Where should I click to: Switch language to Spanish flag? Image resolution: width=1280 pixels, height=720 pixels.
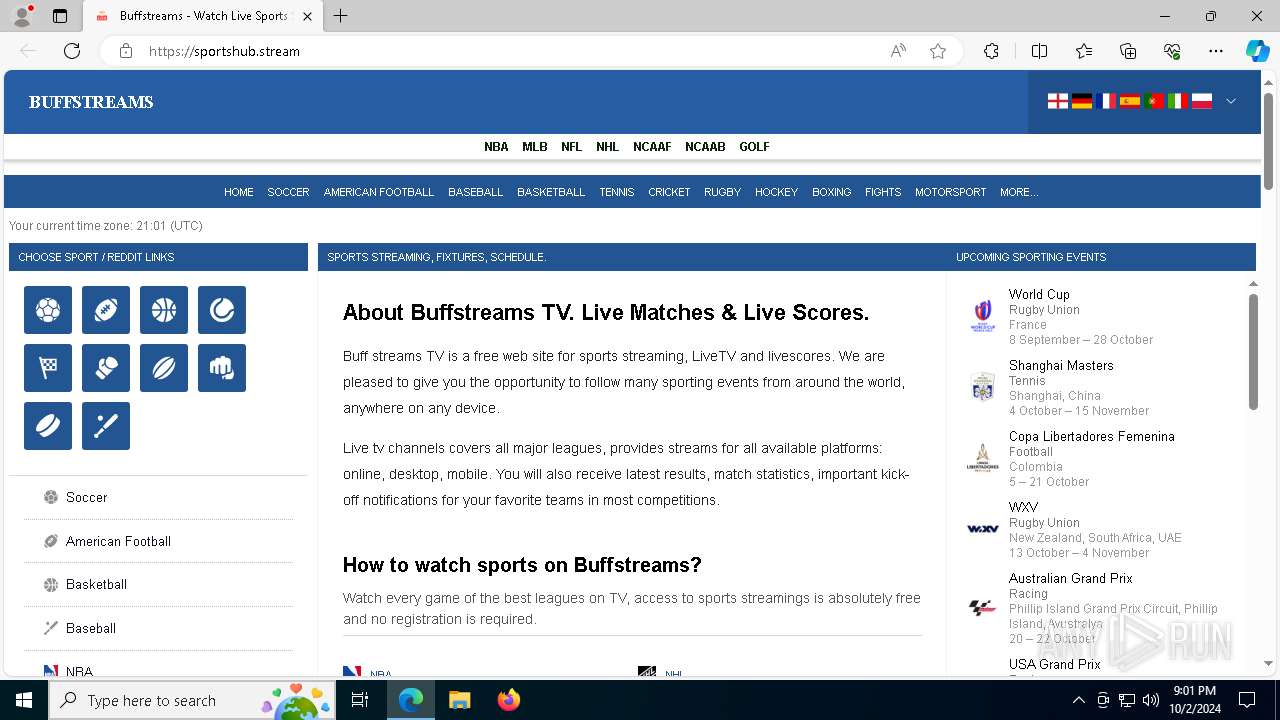pos(1130,101)
